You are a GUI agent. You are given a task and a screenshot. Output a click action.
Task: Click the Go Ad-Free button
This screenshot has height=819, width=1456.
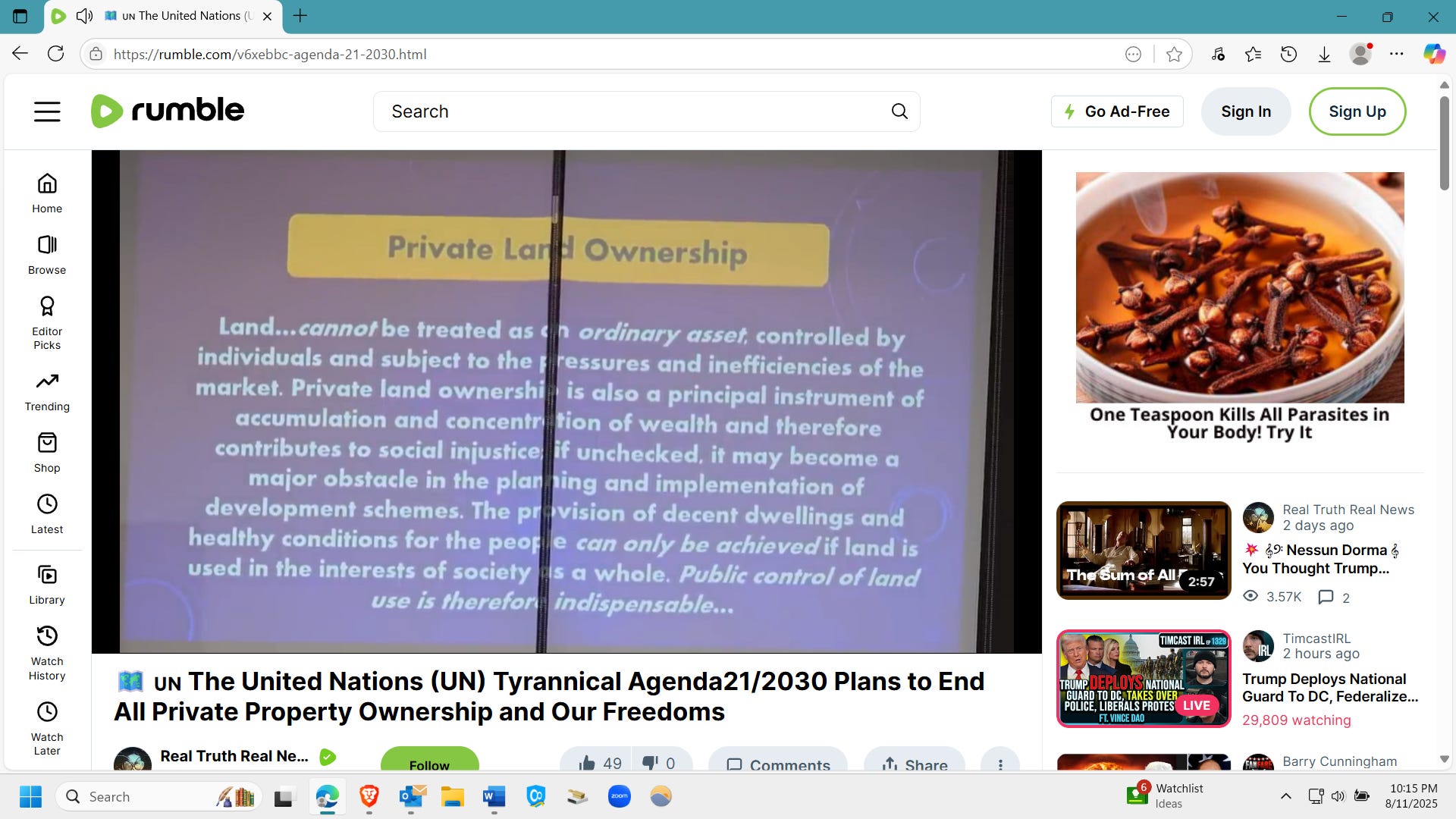point(1116,111)
